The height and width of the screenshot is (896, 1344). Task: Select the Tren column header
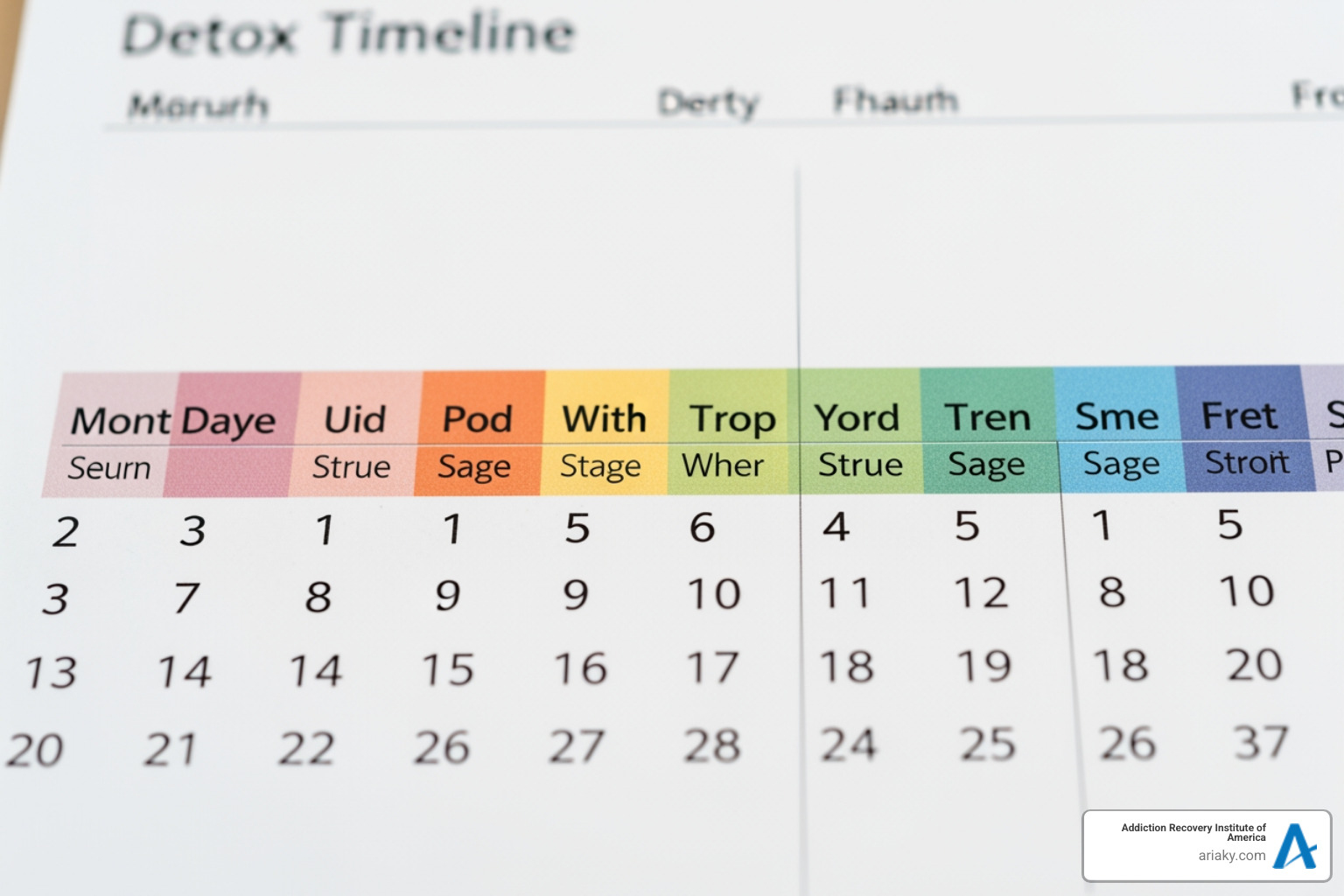click(x=990, y=417)
